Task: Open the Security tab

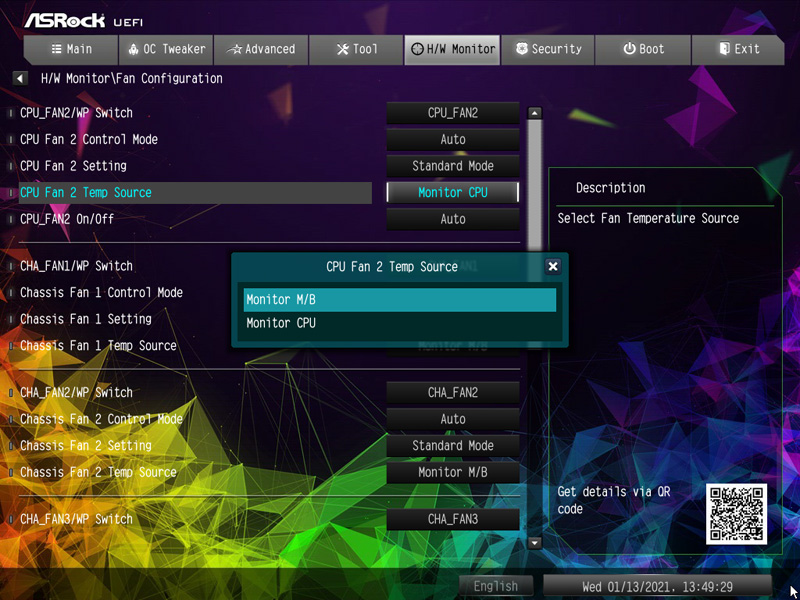Action: tap(548, 49)
